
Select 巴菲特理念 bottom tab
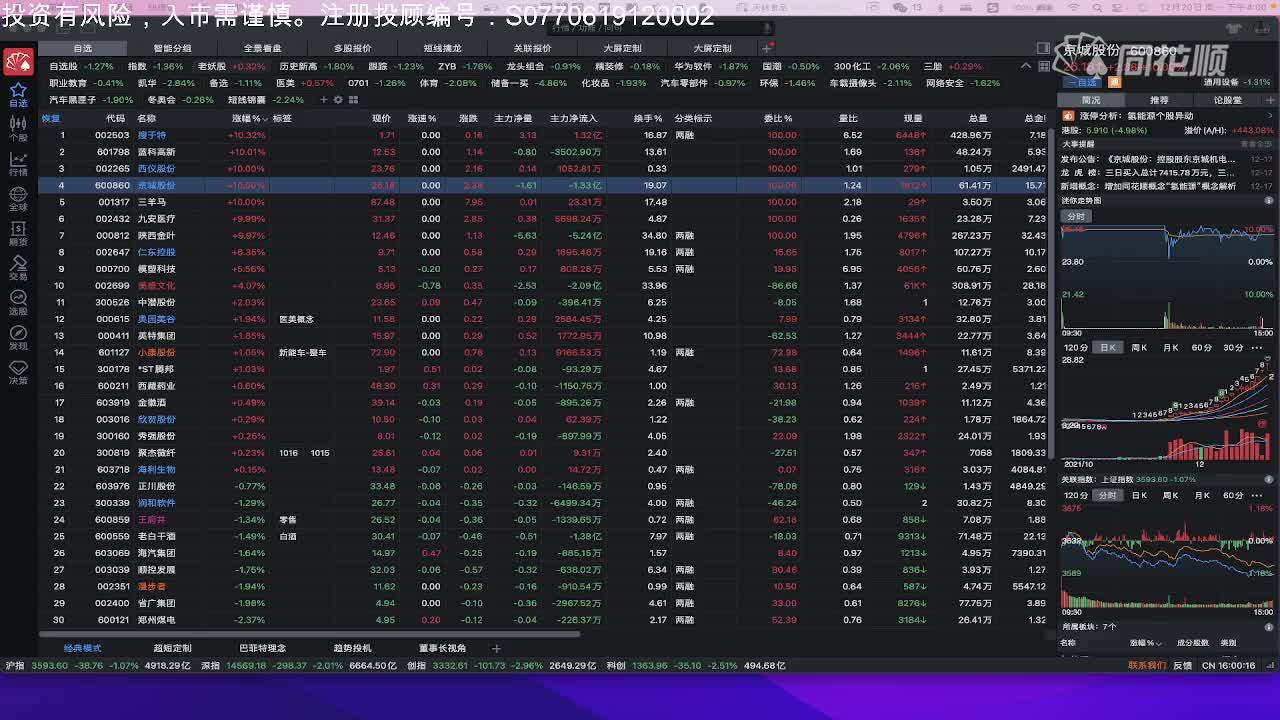click(x=262, y=648)
